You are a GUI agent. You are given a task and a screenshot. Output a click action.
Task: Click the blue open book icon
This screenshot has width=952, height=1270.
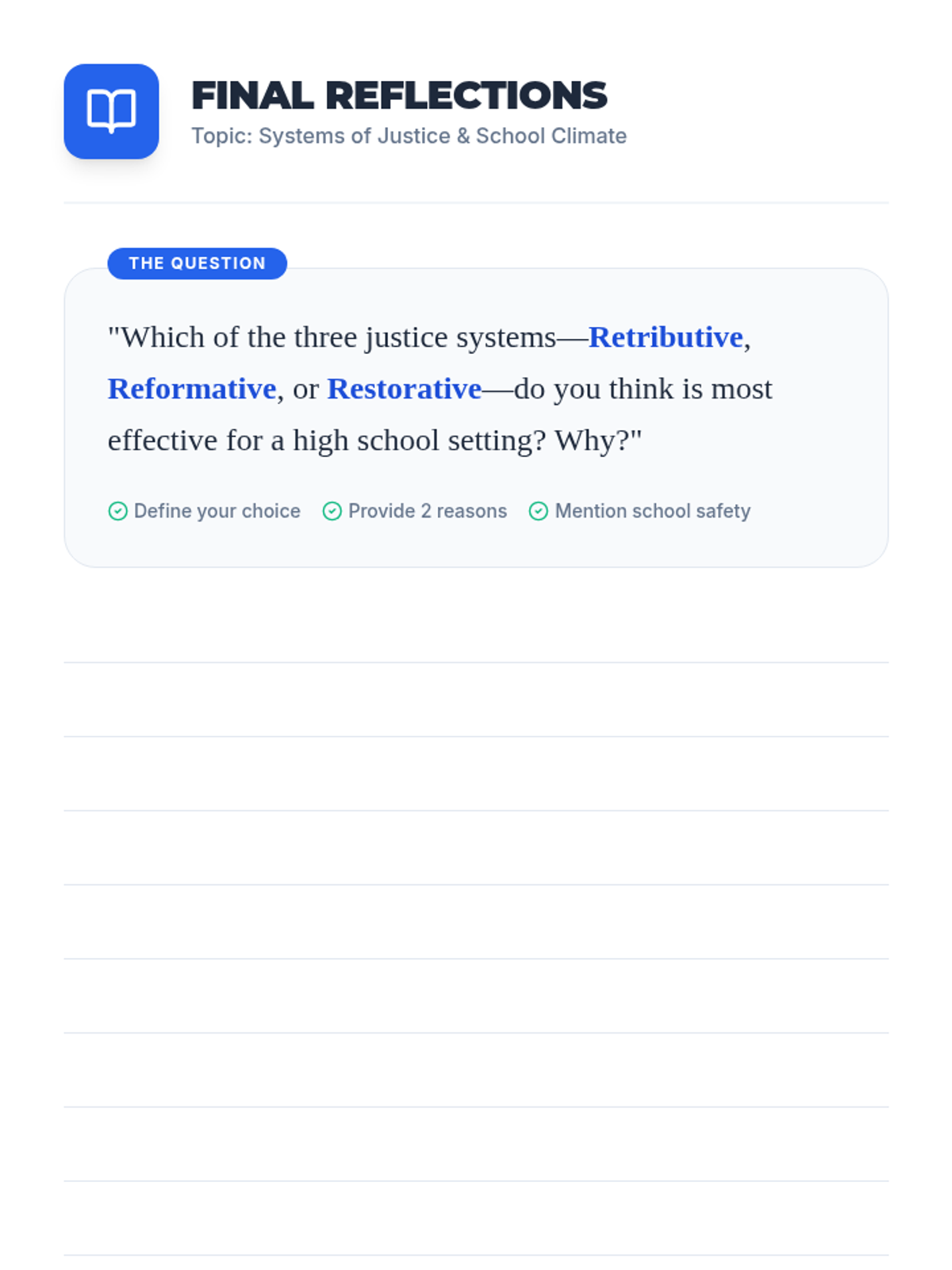coord(111,111)
